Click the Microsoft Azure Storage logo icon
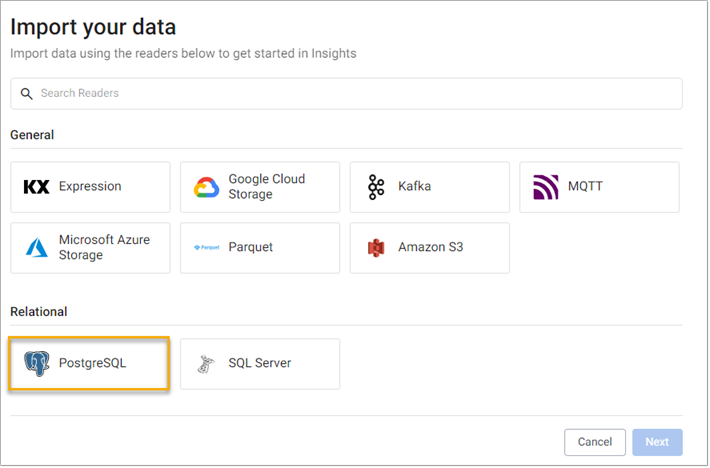 pos(36,247)
